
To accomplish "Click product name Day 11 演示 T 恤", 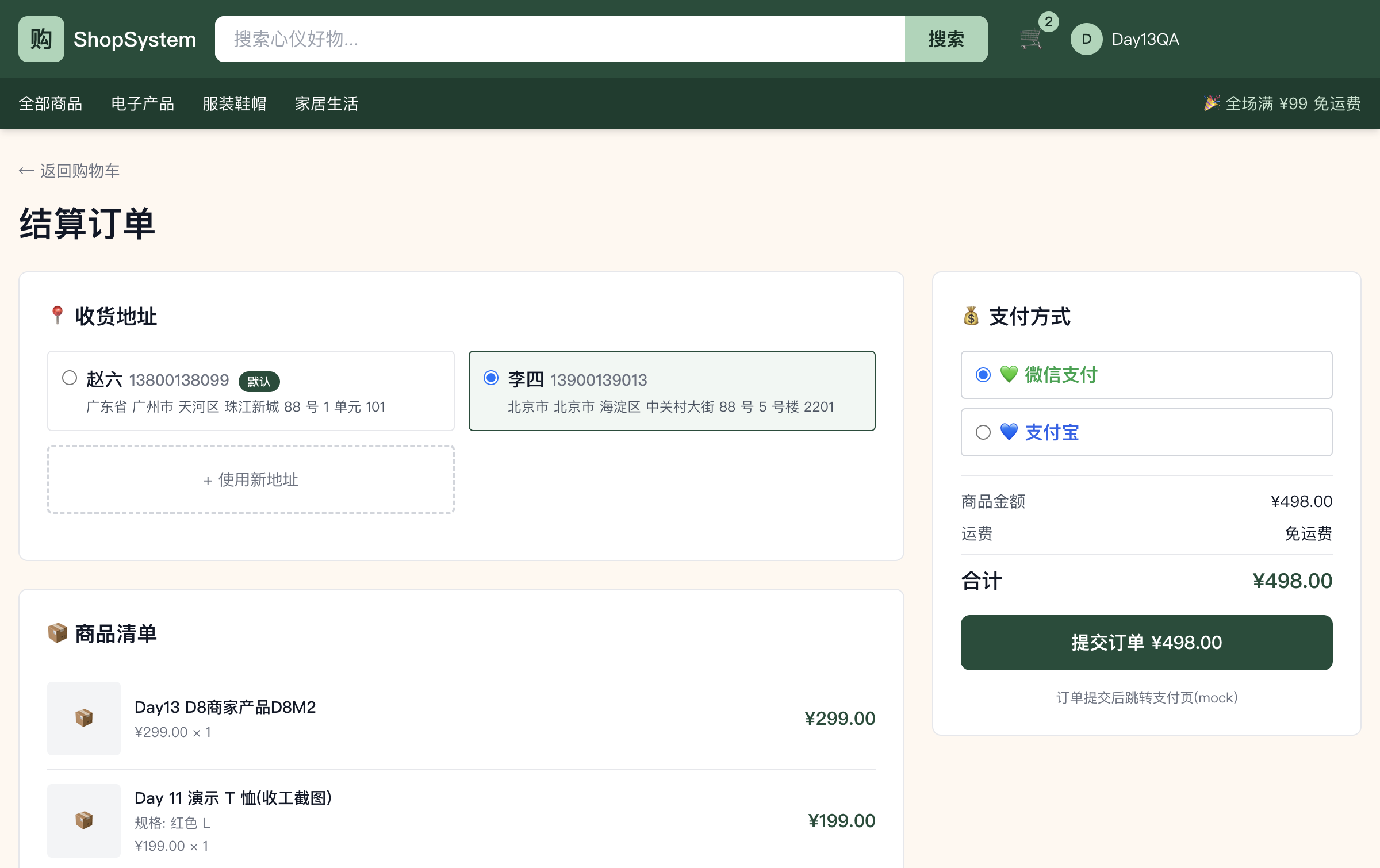I will click(x=233, y=798).
